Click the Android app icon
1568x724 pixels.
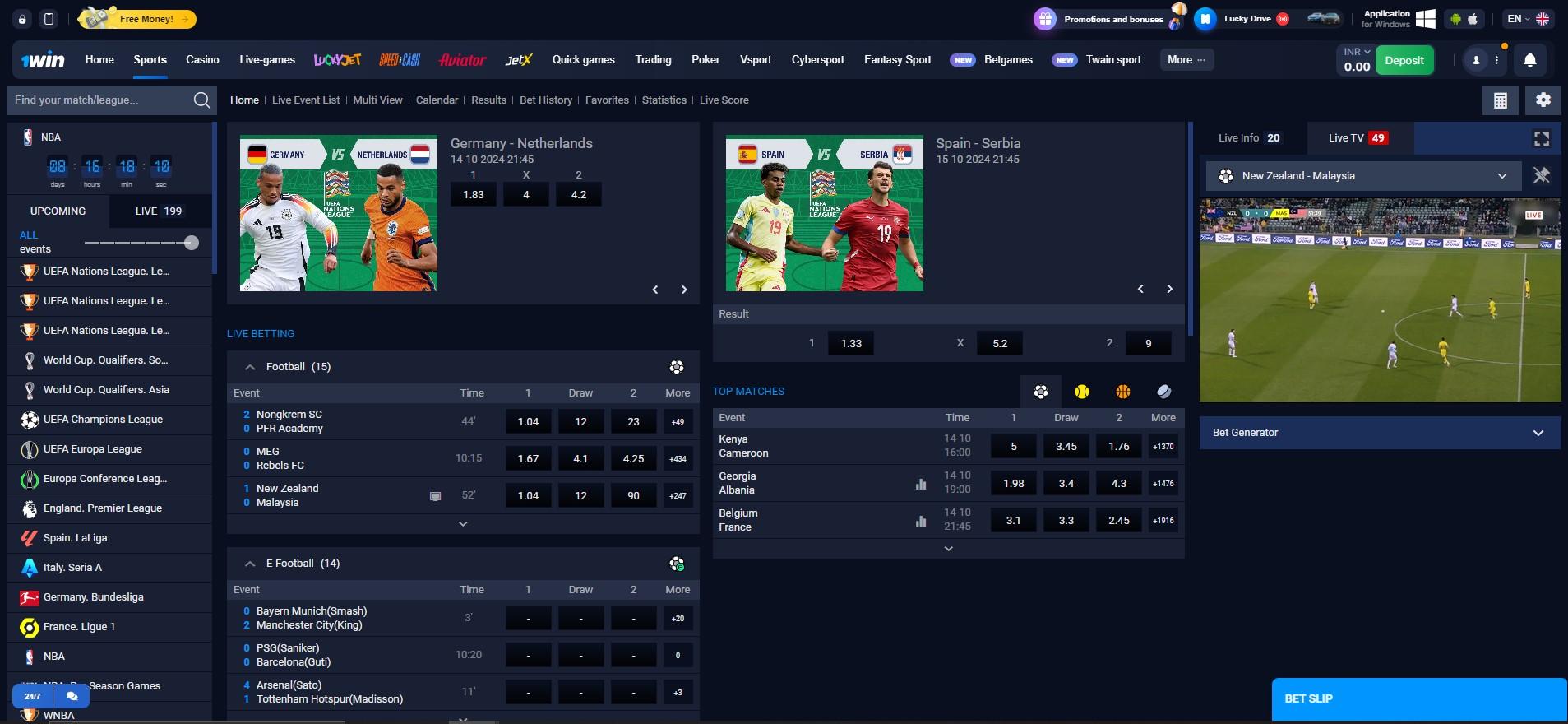pyautogui.click(x=1455, y=19)
